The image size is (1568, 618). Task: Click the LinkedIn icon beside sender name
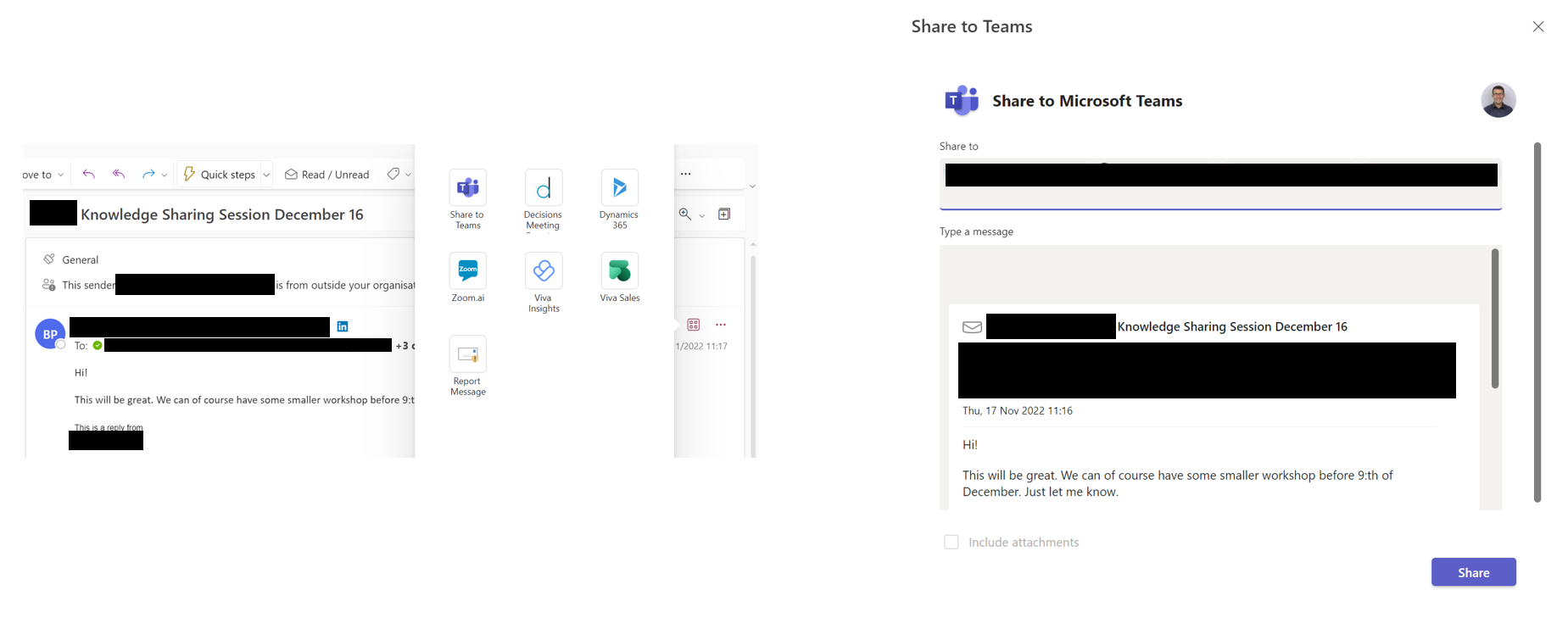click(343, 326)
